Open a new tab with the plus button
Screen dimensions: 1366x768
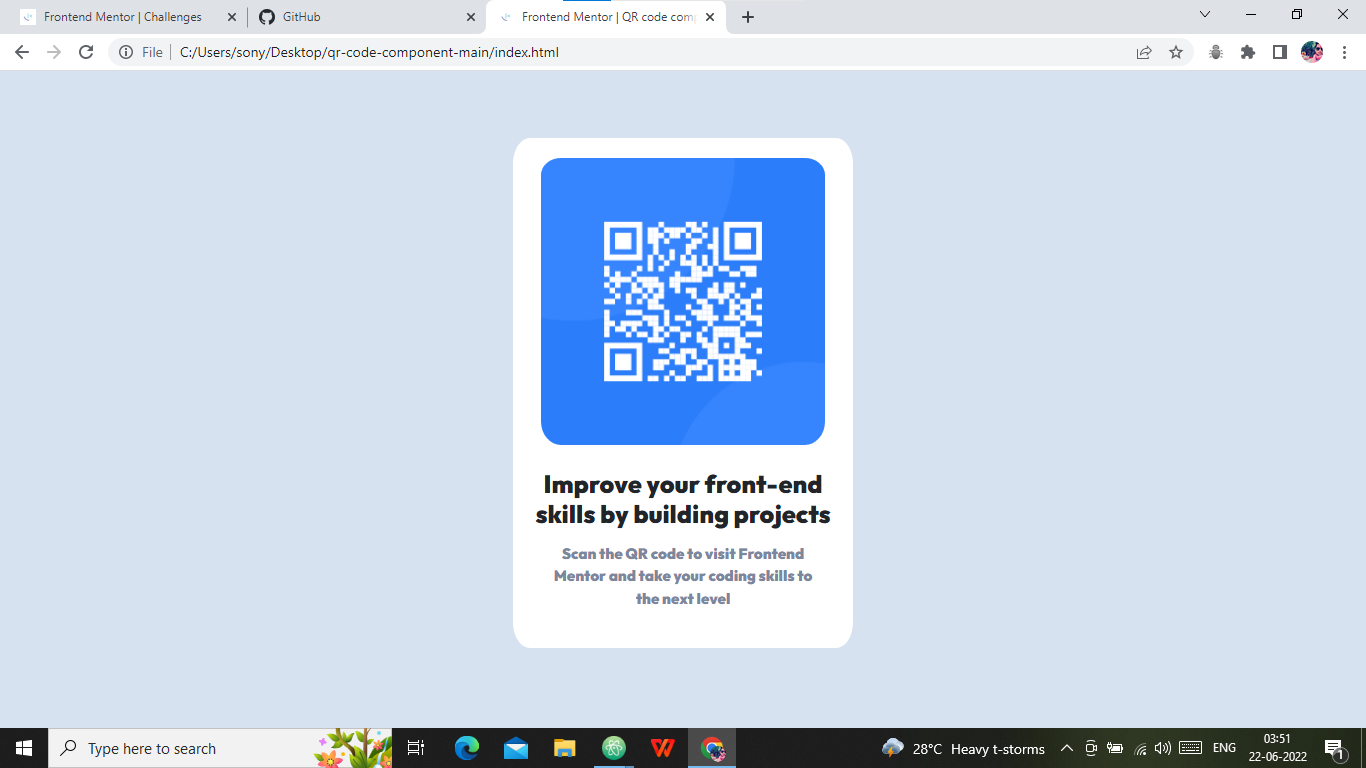point(748,17)
